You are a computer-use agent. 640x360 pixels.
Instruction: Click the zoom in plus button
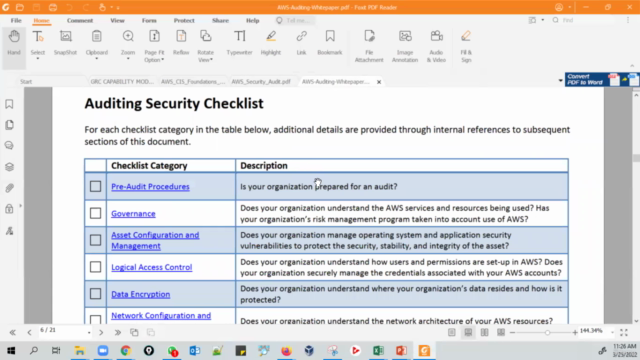(575, 333)
